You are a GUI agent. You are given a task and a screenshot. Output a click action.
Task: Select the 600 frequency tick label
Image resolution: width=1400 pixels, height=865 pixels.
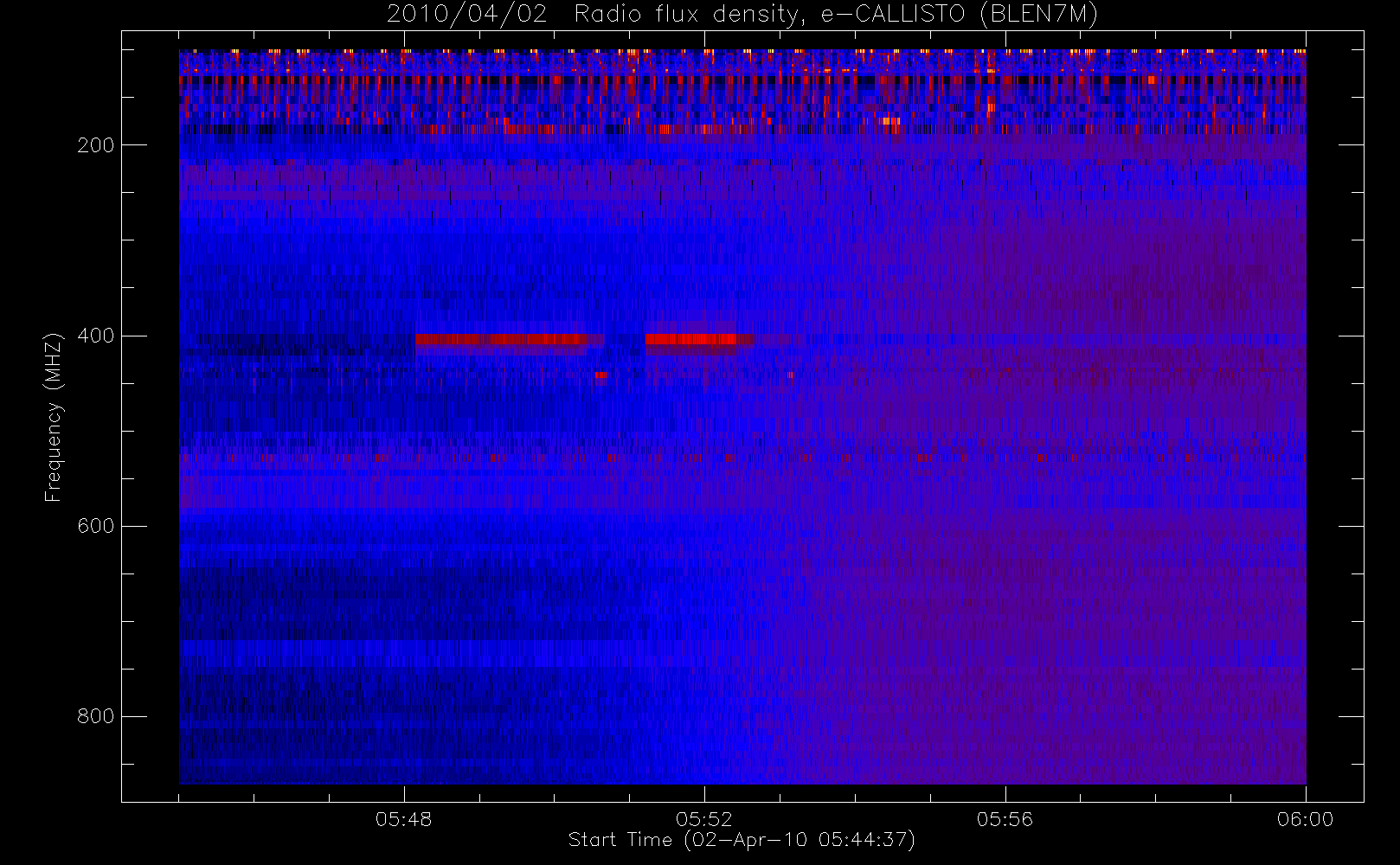(96, 526)
